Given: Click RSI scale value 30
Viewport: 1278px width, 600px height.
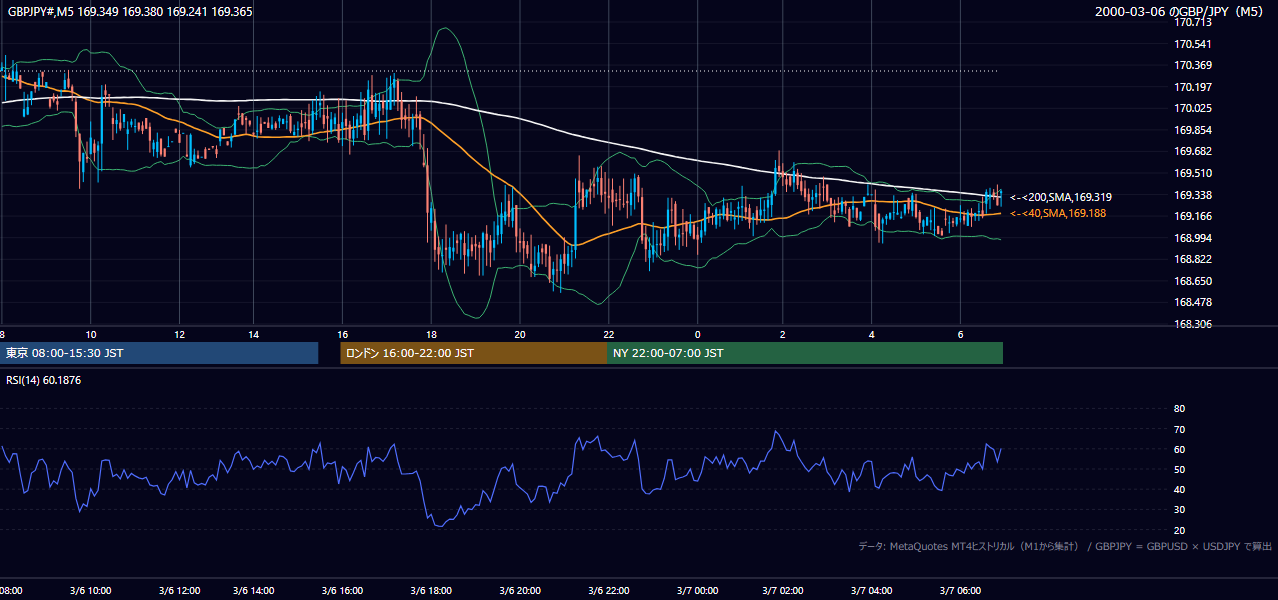Looking at the screenshot, I should [x=1179, y=510].
